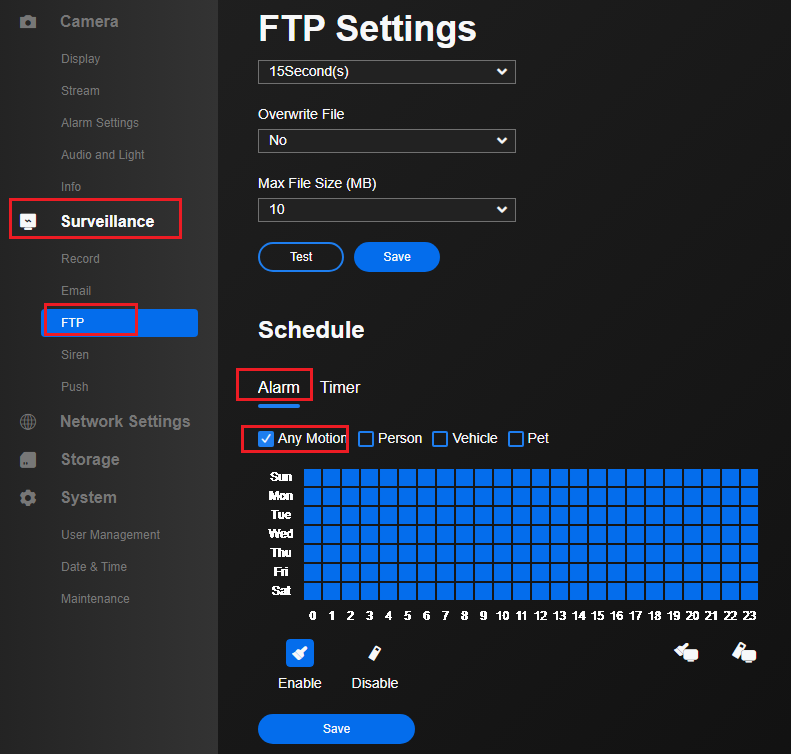Switch to the Timer schedule tab
Viewport: 791px width, 754px height.
[x=340, y=388]
